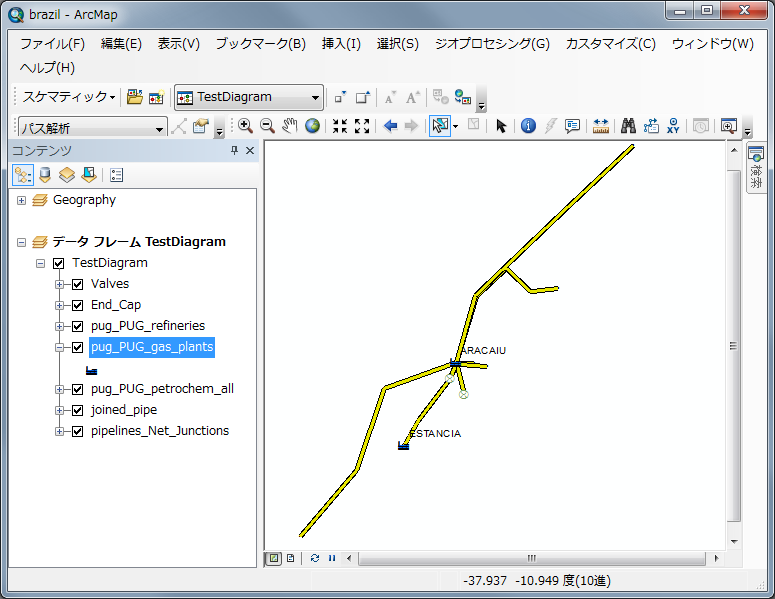
Task: Open the Go To XY tool
Action: [673, 126]
